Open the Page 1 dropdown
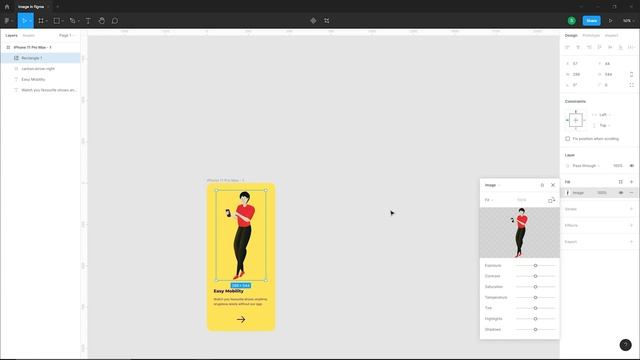Viewport: 640px width, 360px height. pos(67,36)
